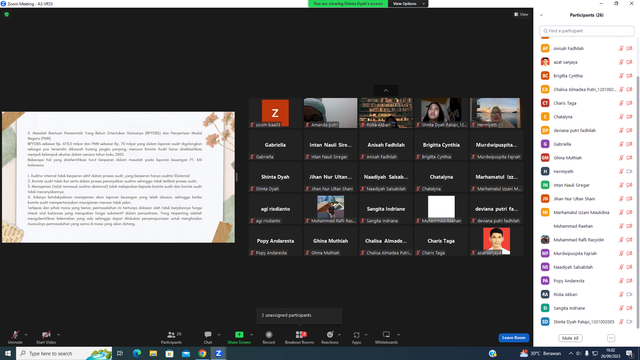Toggle video icon for Hermiyetti in list

(x=629, y=171)
